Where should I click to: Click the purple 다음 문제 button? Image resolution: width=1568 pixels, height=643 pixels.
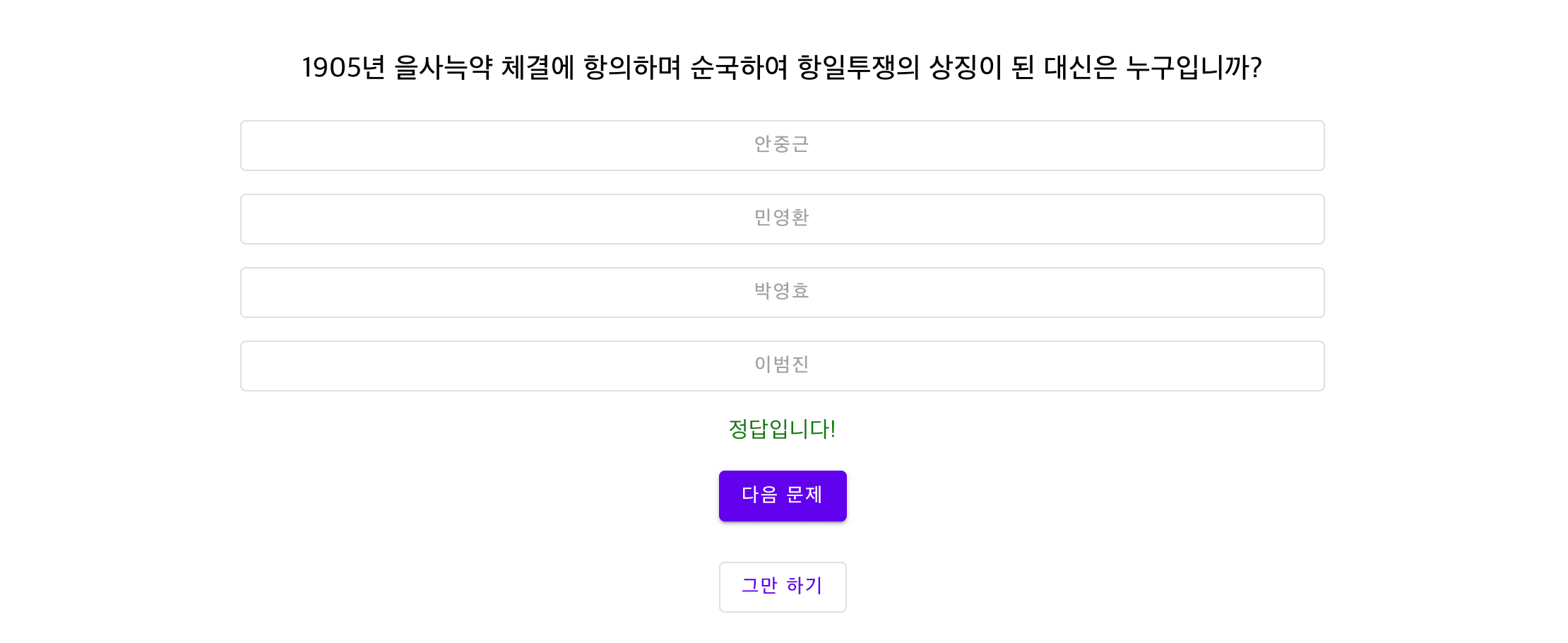click(782, 496)
